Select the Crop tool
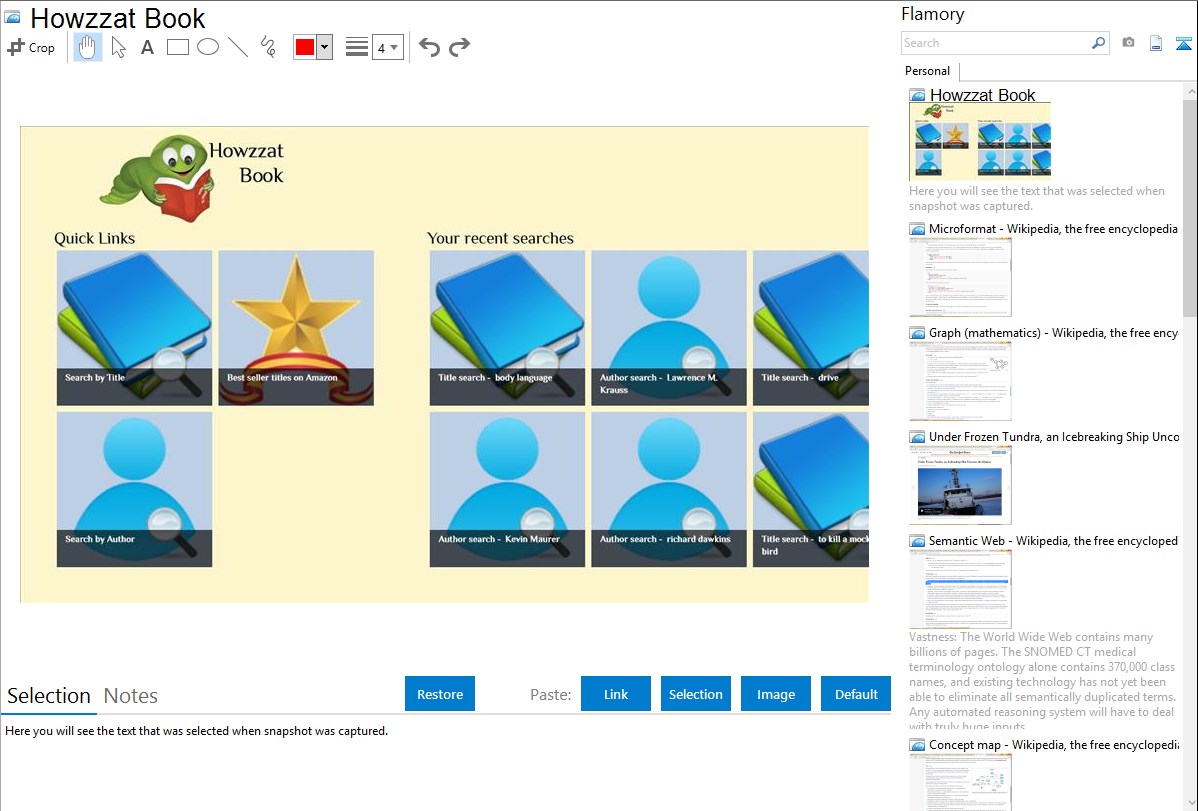The height and width of the screenshot is (811, 1198). tap(31, 47)
